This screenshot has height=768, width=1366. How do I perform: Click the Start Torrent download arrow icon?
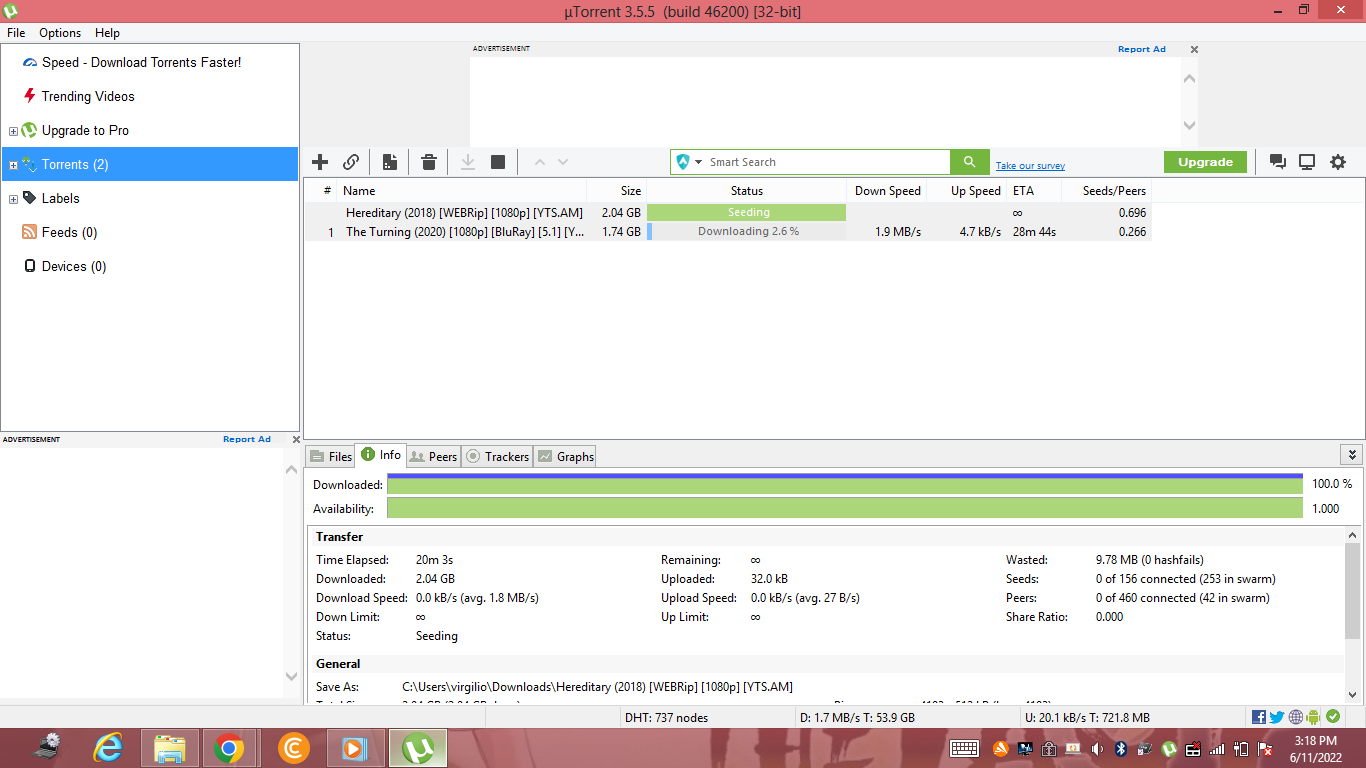pos(467,162)
